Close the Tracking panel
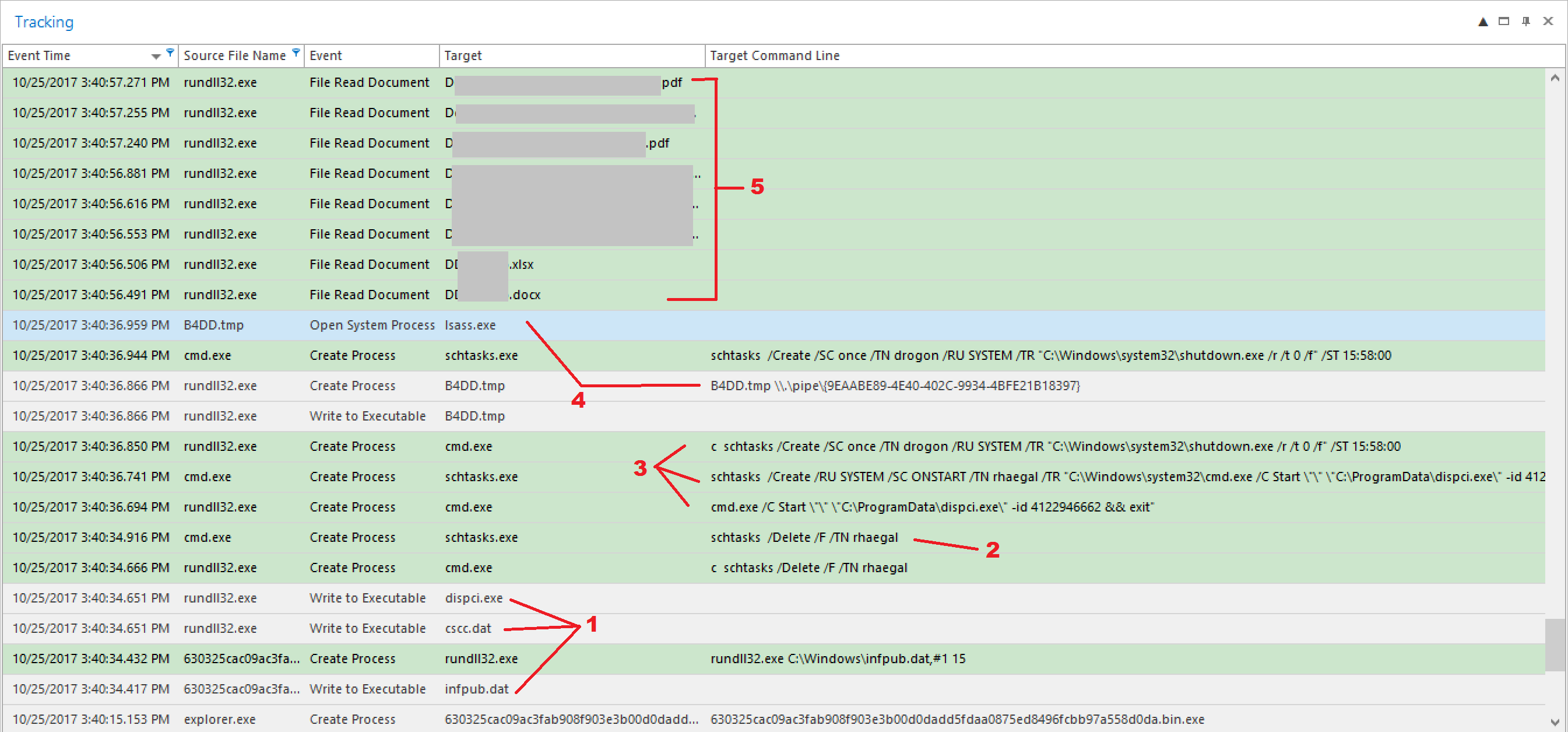The height and width of the screenshot is (732, 1568). pos(1548,22)
